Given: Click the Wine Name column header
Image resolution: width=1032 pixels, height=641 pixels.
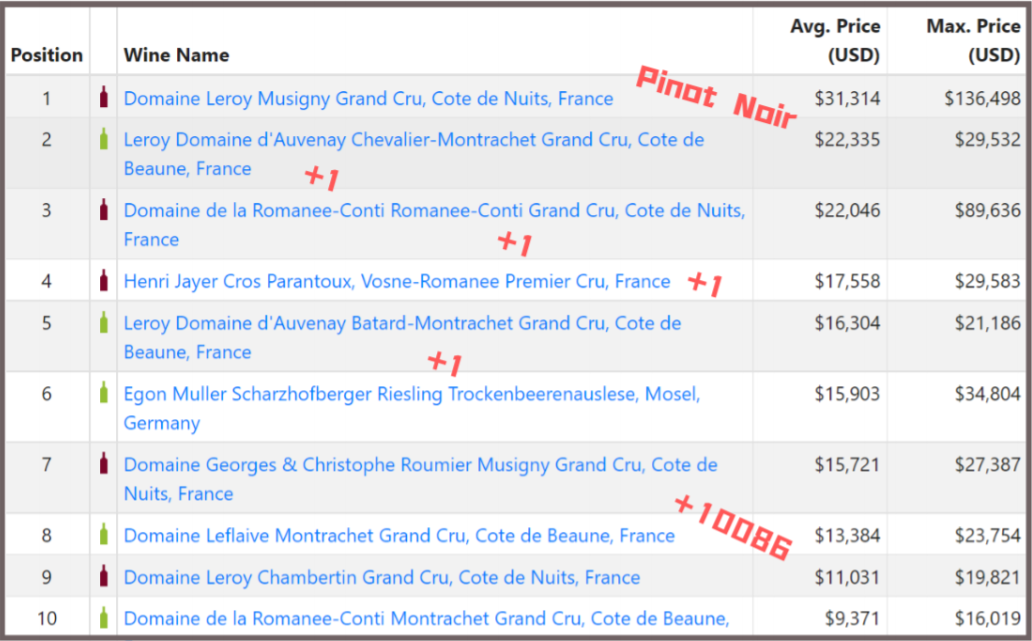Looking at the screenshot, I should 176,55.
